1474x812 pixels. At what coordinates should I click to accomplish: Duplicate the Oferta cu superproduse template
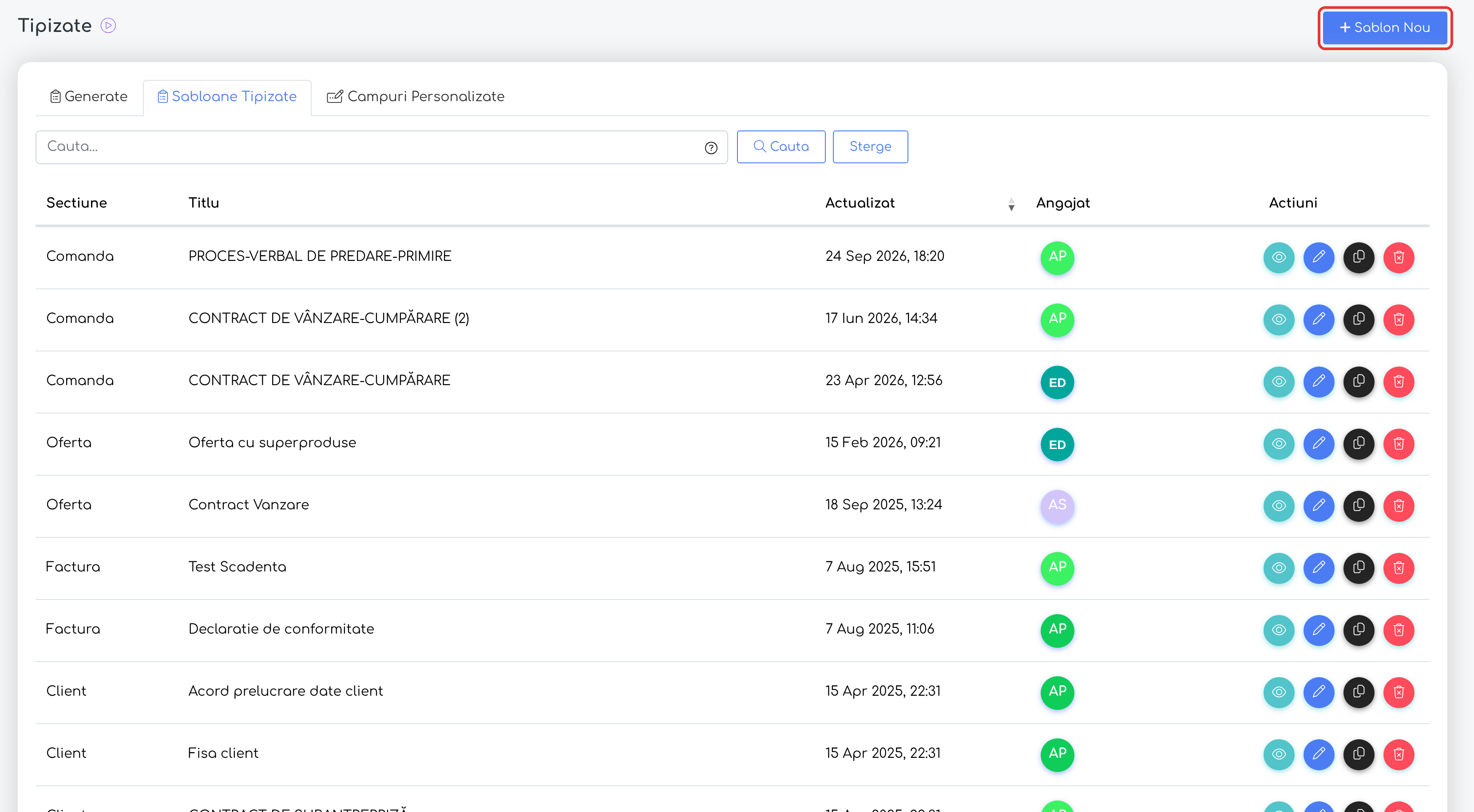point(1359,444)
